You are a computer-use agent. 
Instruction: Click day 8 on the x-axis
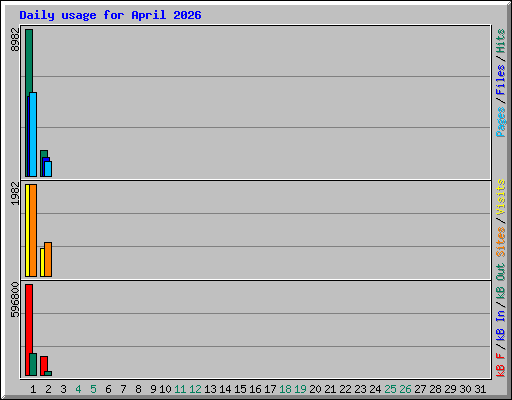click(138, 389)
